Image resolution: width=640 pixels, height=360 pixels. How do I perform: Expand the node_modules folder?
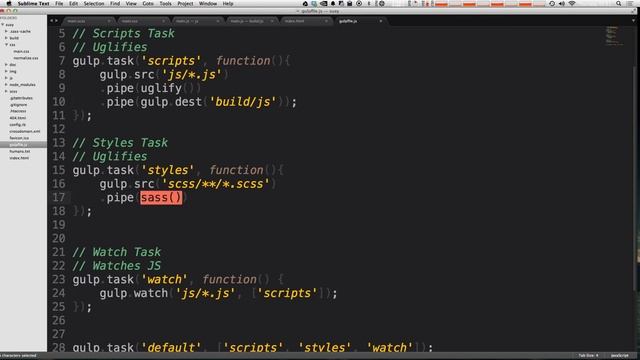coord(6,84)
